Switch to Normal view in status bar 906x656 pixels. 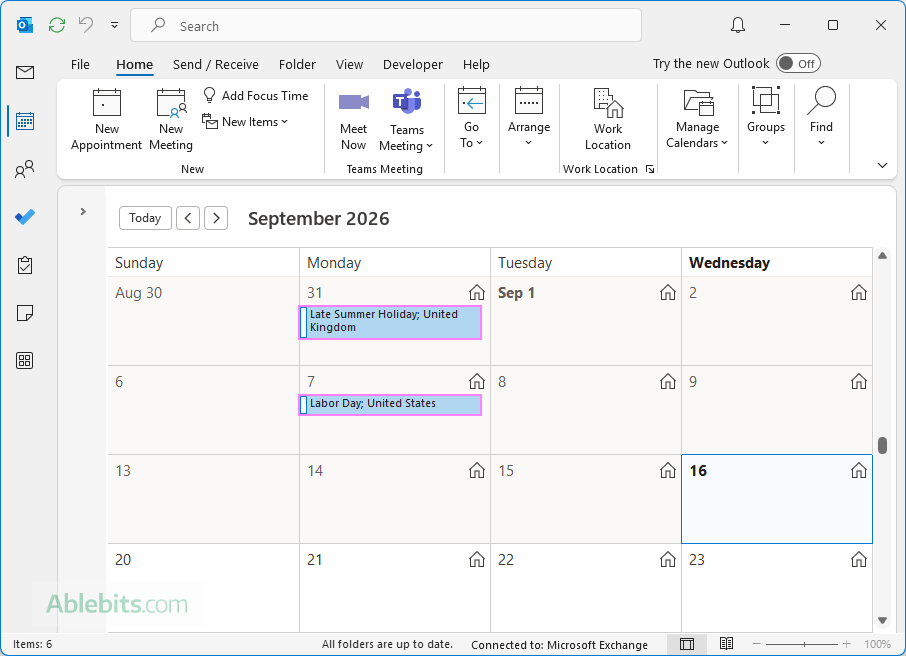tap(687, 644)
